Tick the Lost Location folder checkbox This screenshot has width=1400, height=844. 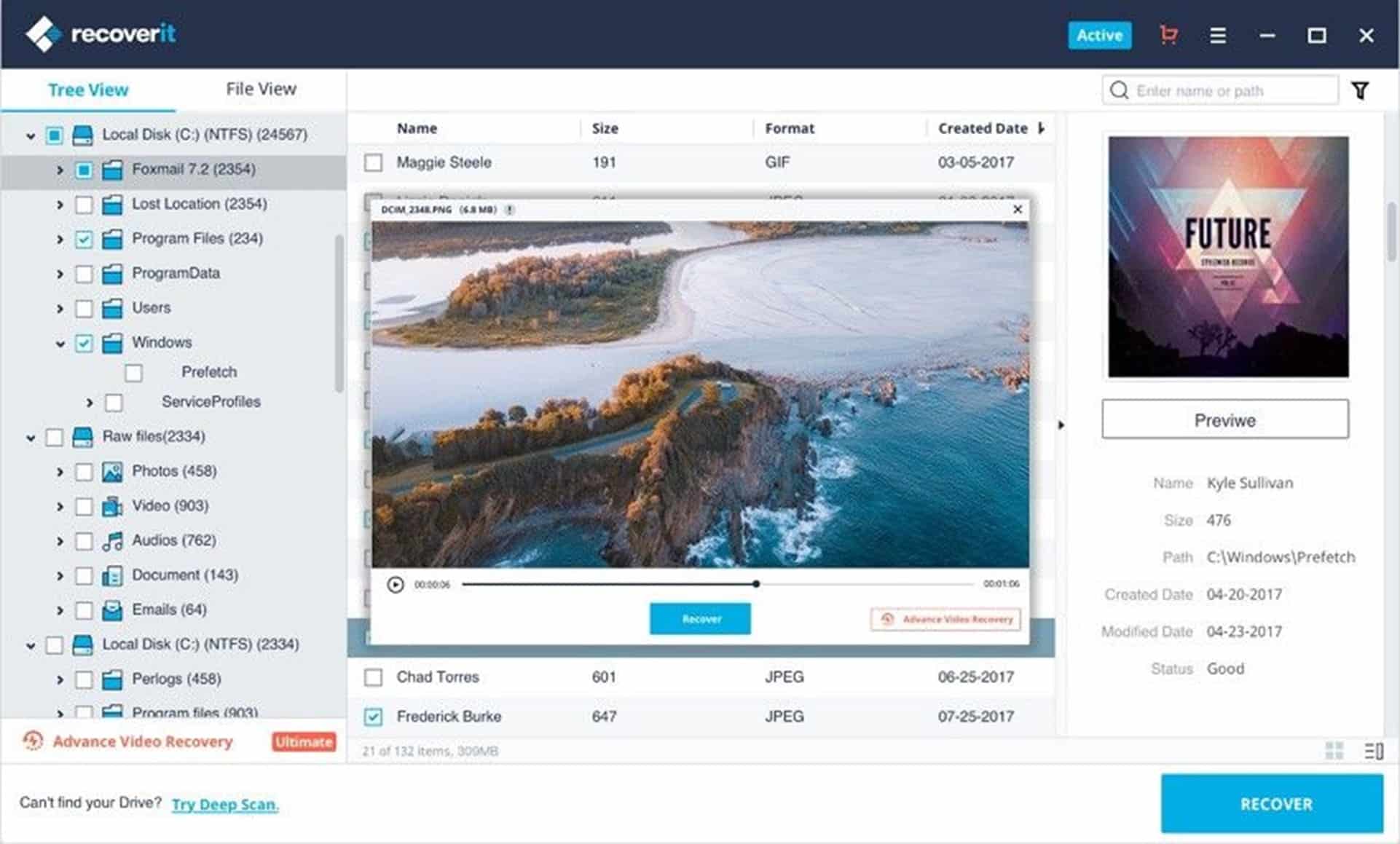pyautogui.click(x=84, y=205)
